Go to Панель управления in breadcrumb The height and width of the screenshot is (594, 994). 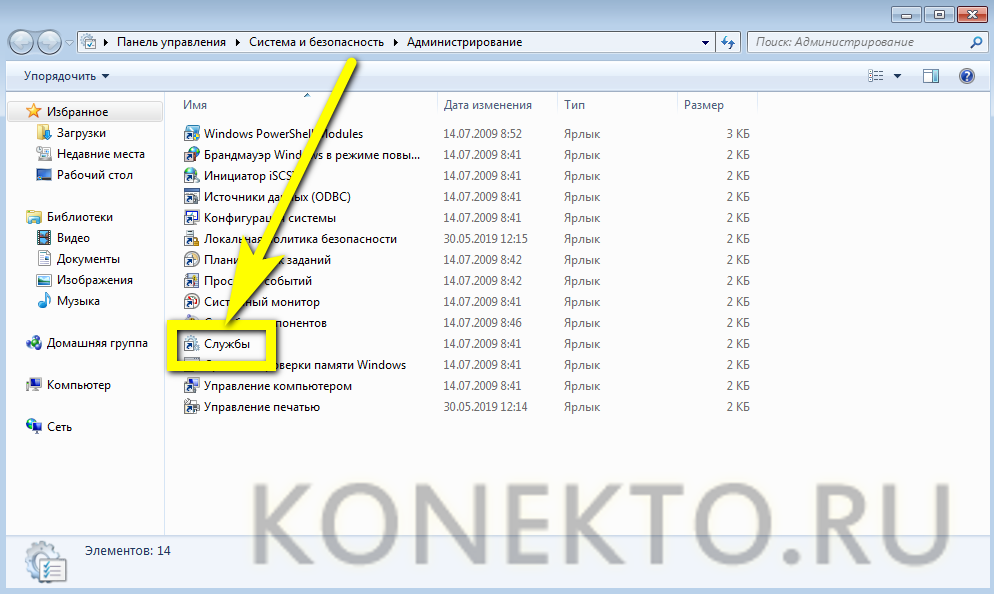click(171, 42)
